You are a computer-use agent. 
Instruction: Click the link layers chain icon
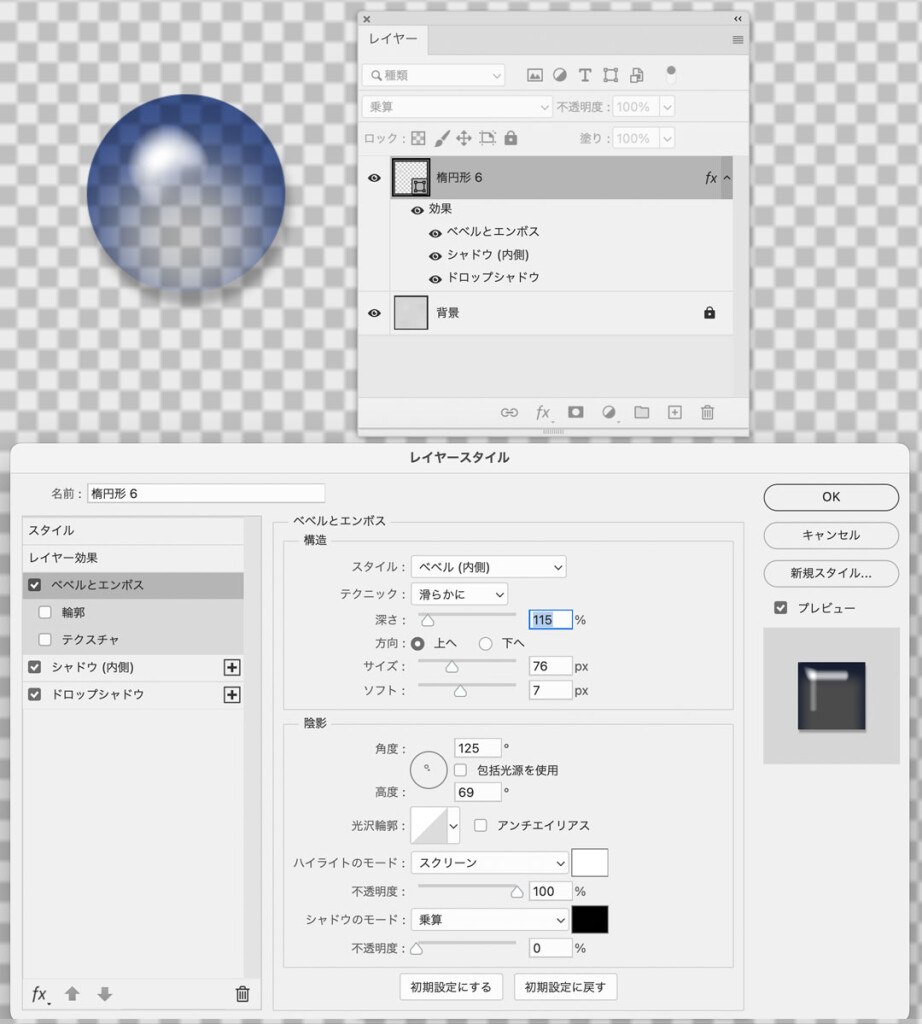pos(509,412)
